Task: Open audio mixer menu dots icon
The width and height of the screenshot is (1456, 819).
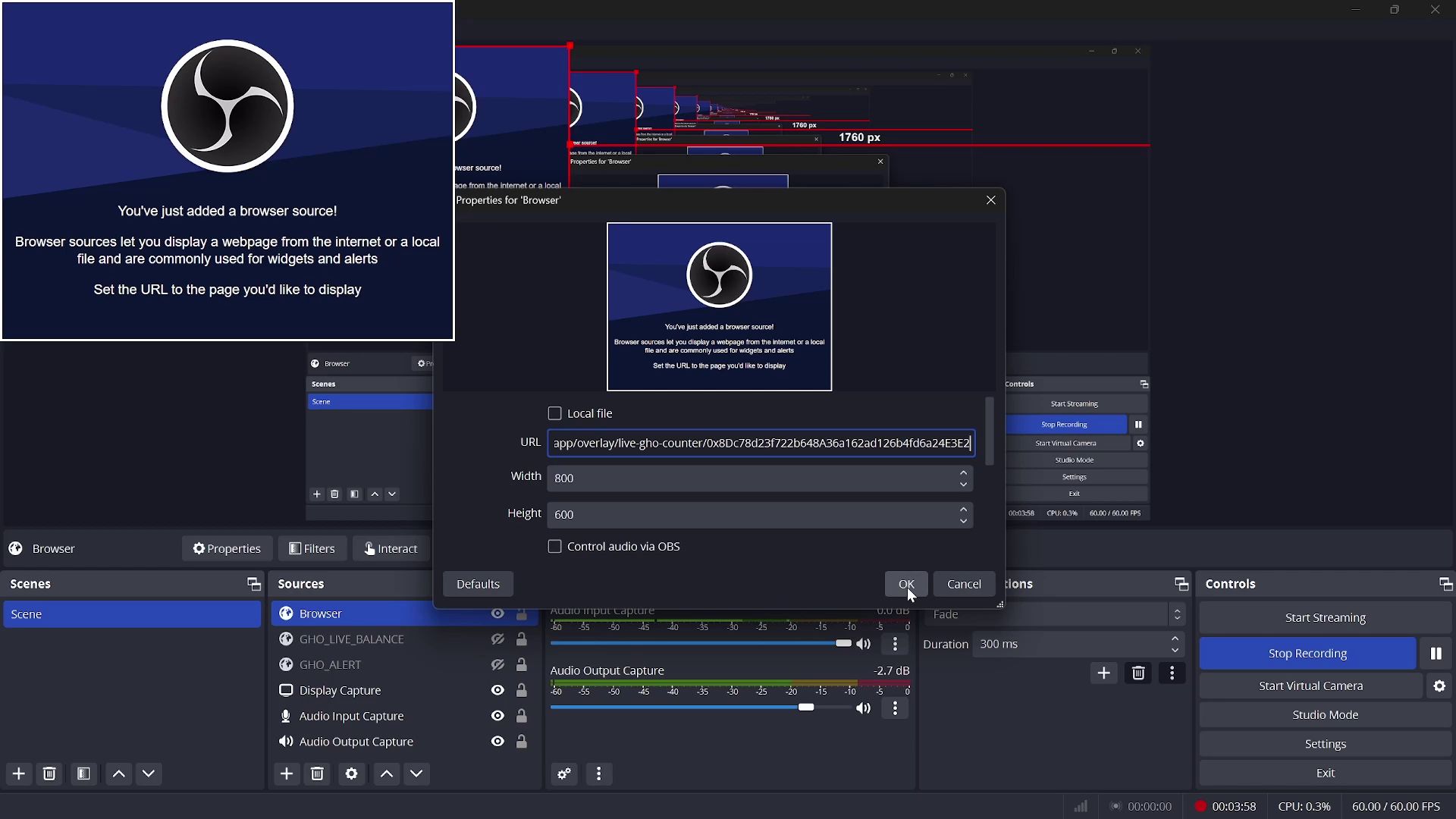Action: pos(599,773)
